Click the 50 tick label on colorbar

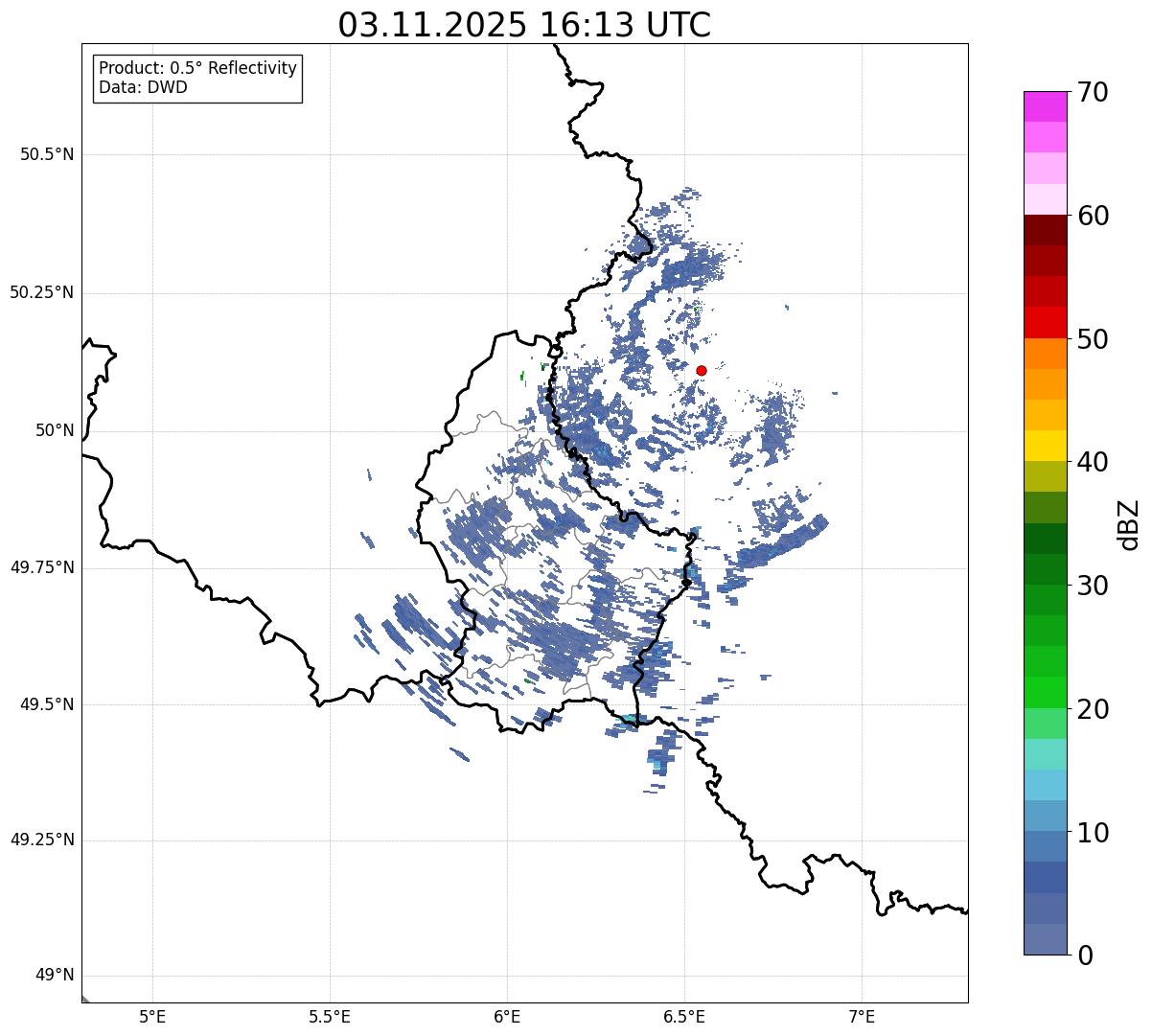pos(1092,339)
